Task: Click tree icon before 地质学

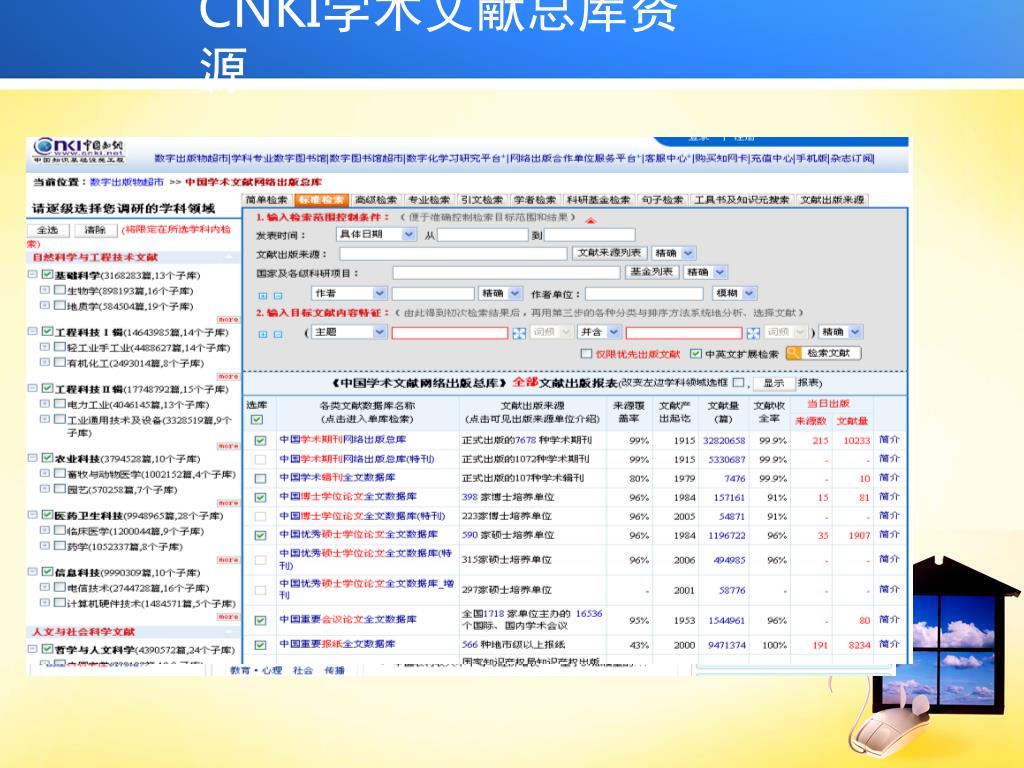Action: pos(45,304)
